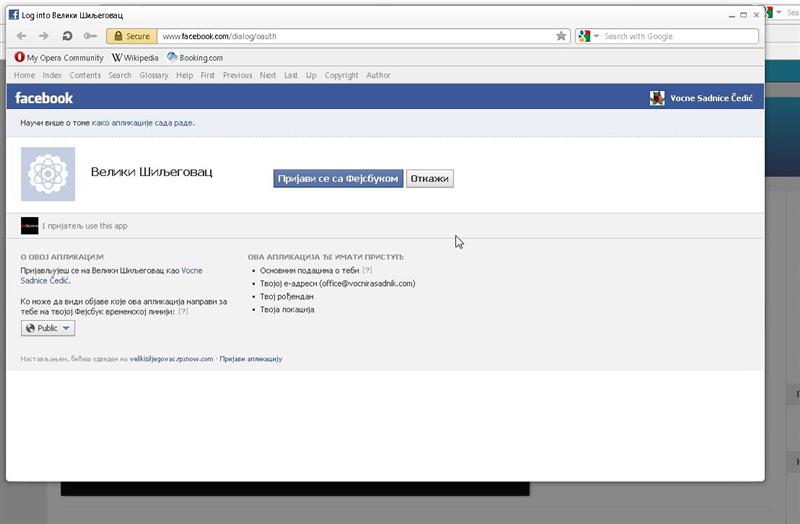The height and width of the screenshot is (524, 800).
Task: Cancel with the Откажи button
Action: [x=430, y=179]
